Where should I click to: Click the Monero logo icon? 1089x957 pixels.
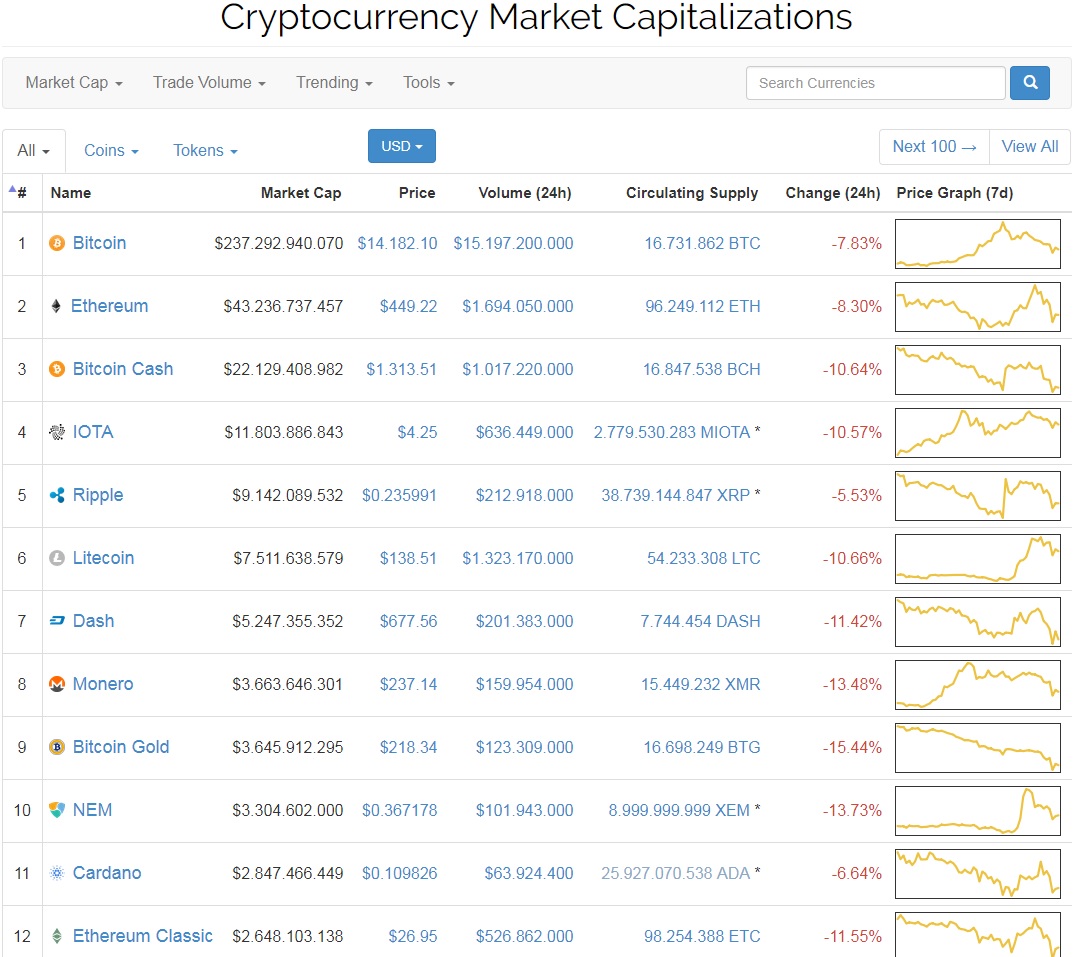click(57, 684)
